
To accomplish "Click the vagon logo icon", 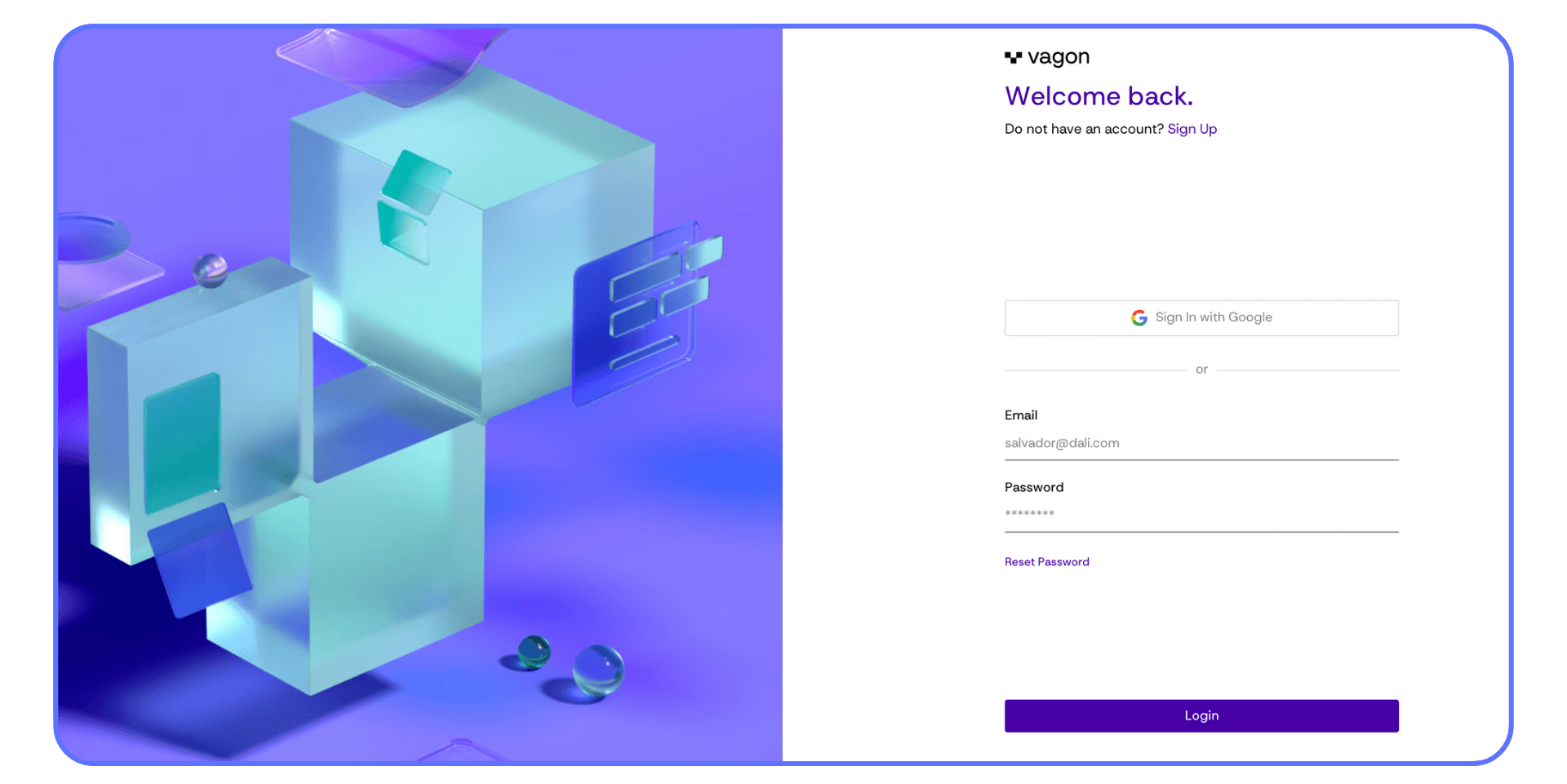I will [1013, 57].
